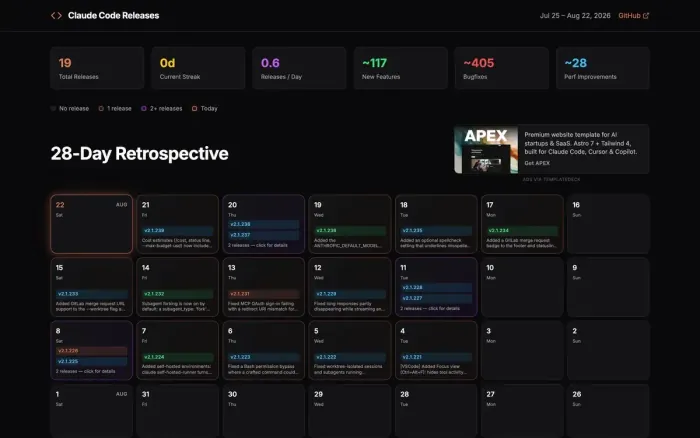
Task: Click the 0d Current Streak stat card
Action: [x=198, y=68]
